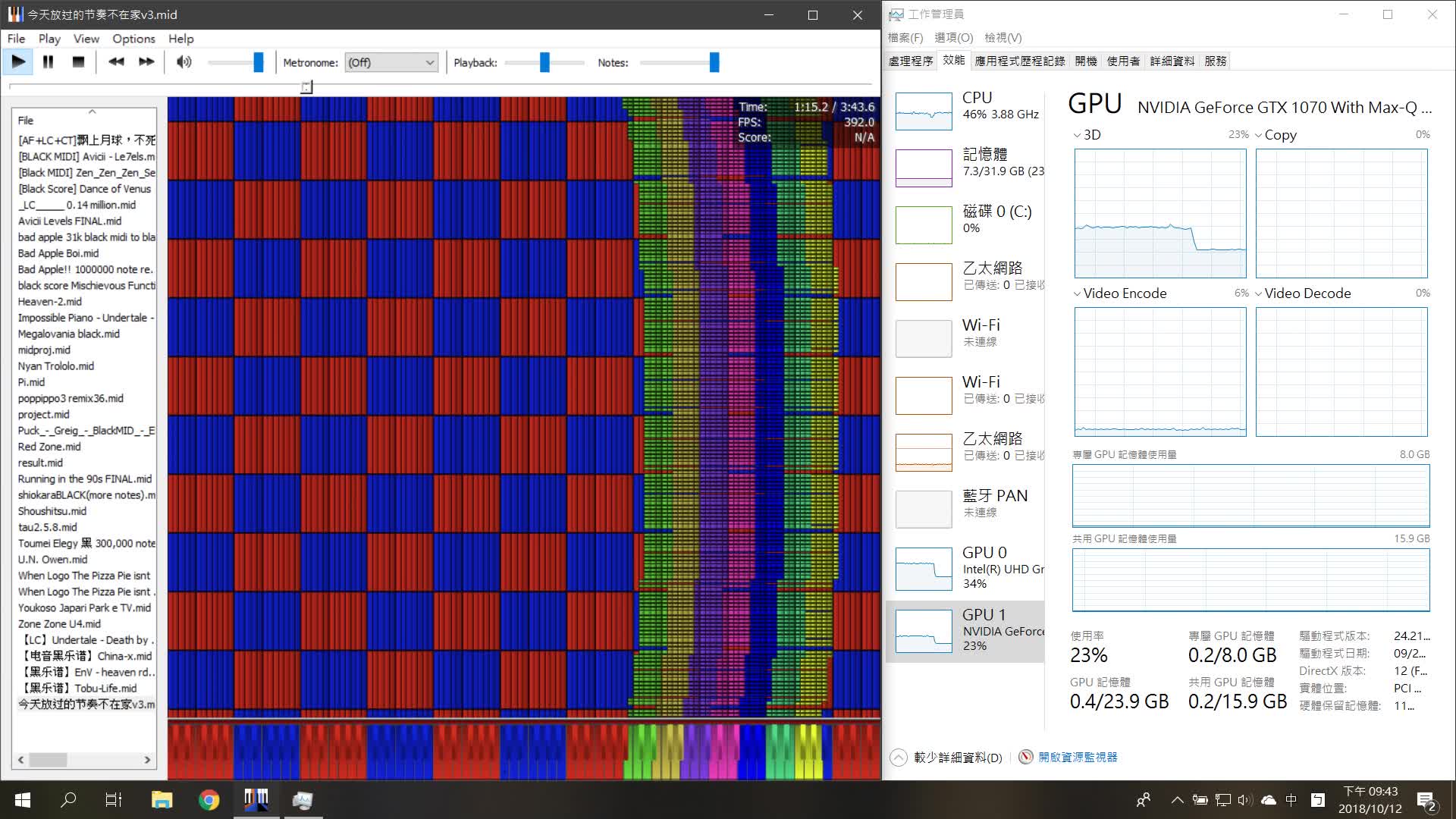Open the View menu

click(x=86, y=39)
